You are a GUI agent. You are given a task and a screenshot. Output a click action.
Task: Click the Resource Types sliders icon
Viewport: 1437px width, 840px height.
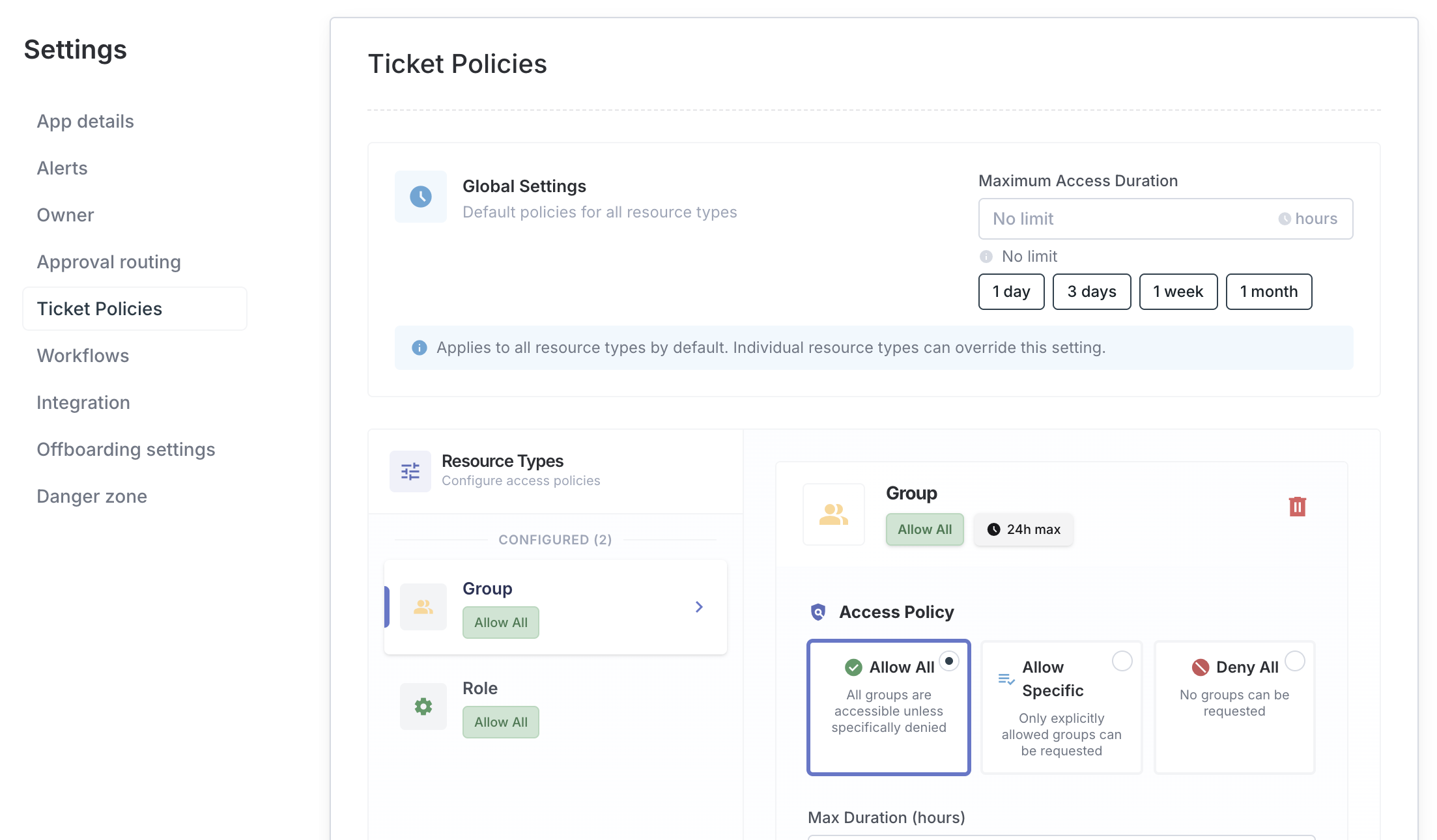coord(410,471)
